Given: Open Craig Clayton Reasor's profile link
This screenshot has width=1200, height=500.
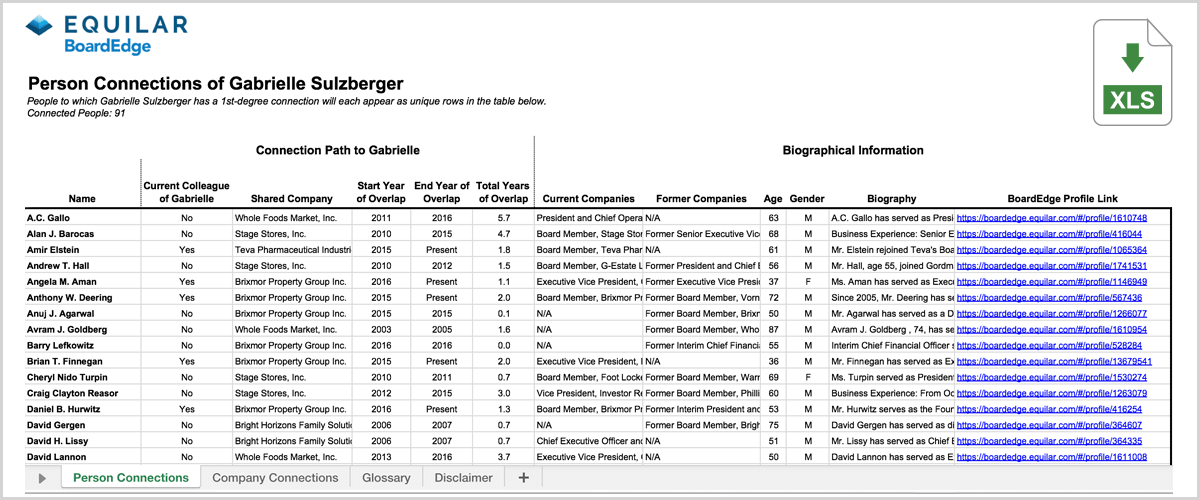Looking at the screenshot, I should [1052, 393].
